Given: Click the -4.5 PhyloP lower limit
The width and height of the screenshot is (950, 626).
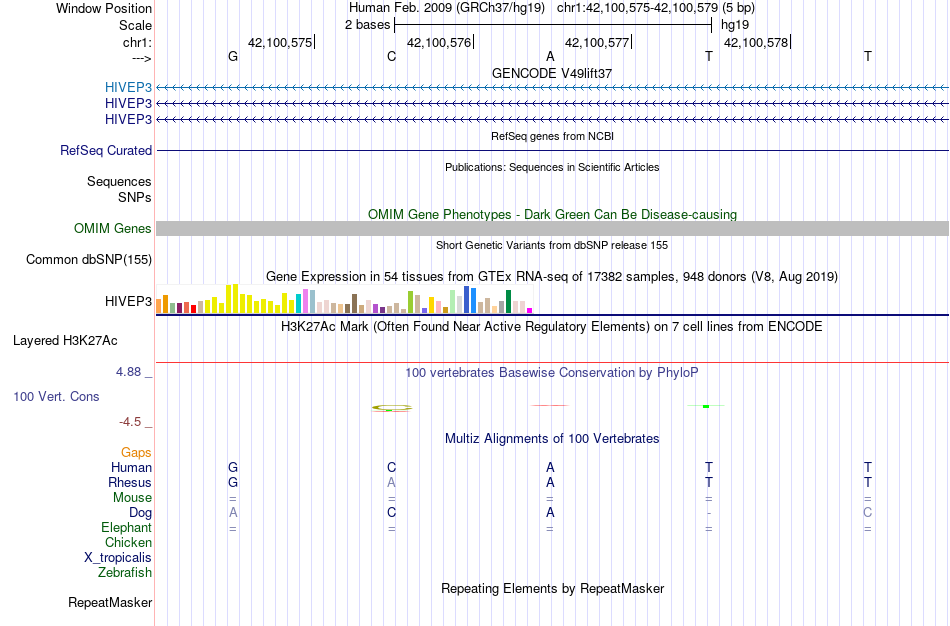Looking at the screenshot, I should pos(130,422).
